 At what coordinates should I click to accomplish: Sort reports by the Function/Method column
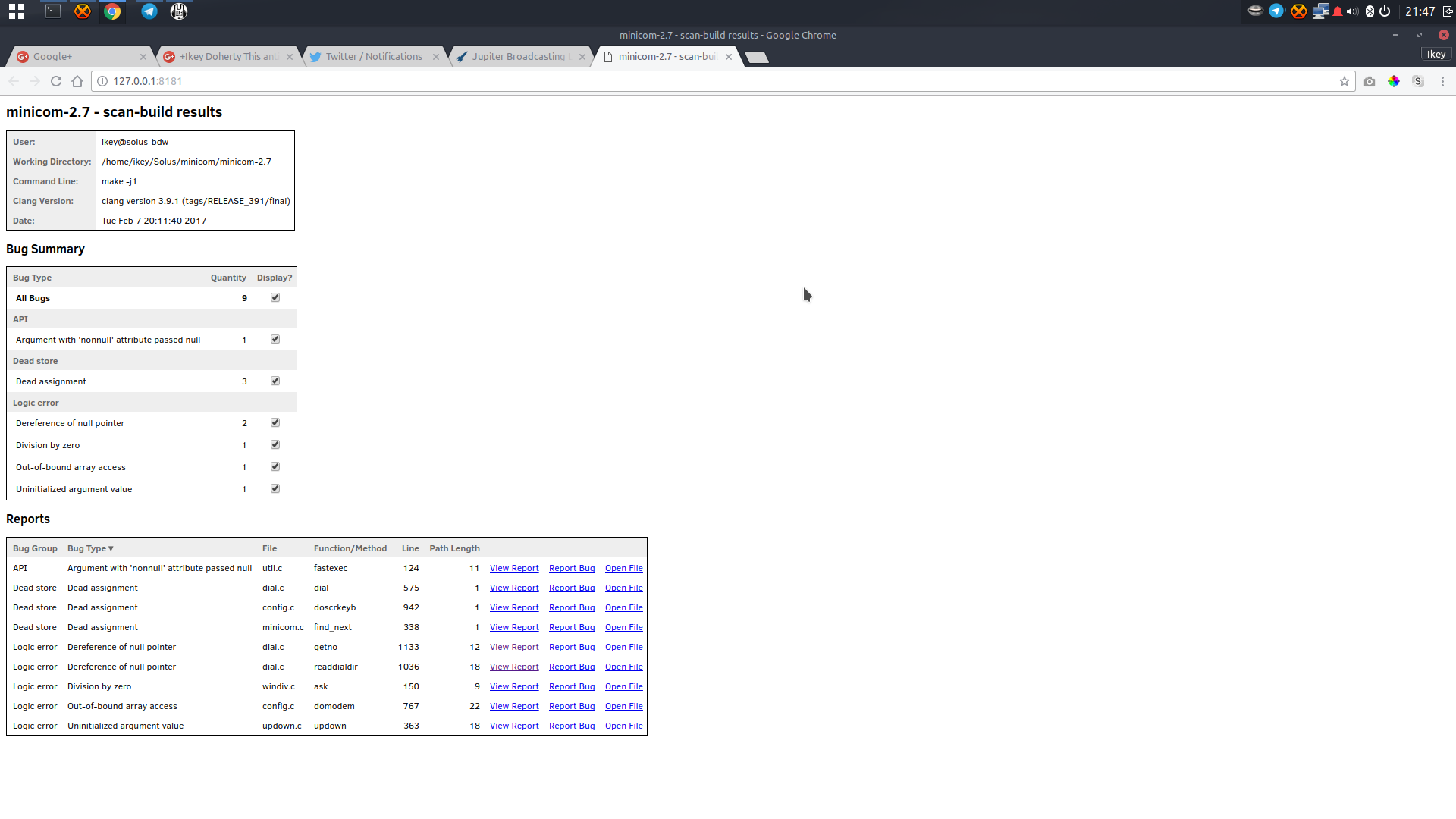[350, 548]
